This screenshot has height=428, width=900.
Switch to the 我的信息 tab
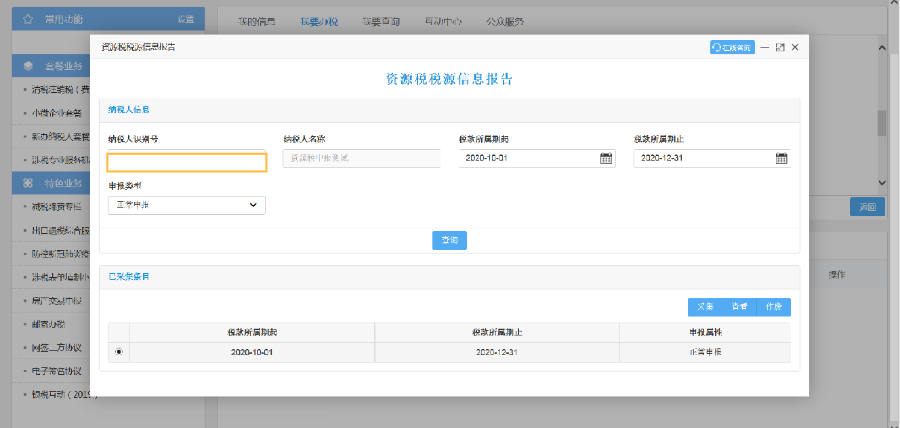coord(257,20)
